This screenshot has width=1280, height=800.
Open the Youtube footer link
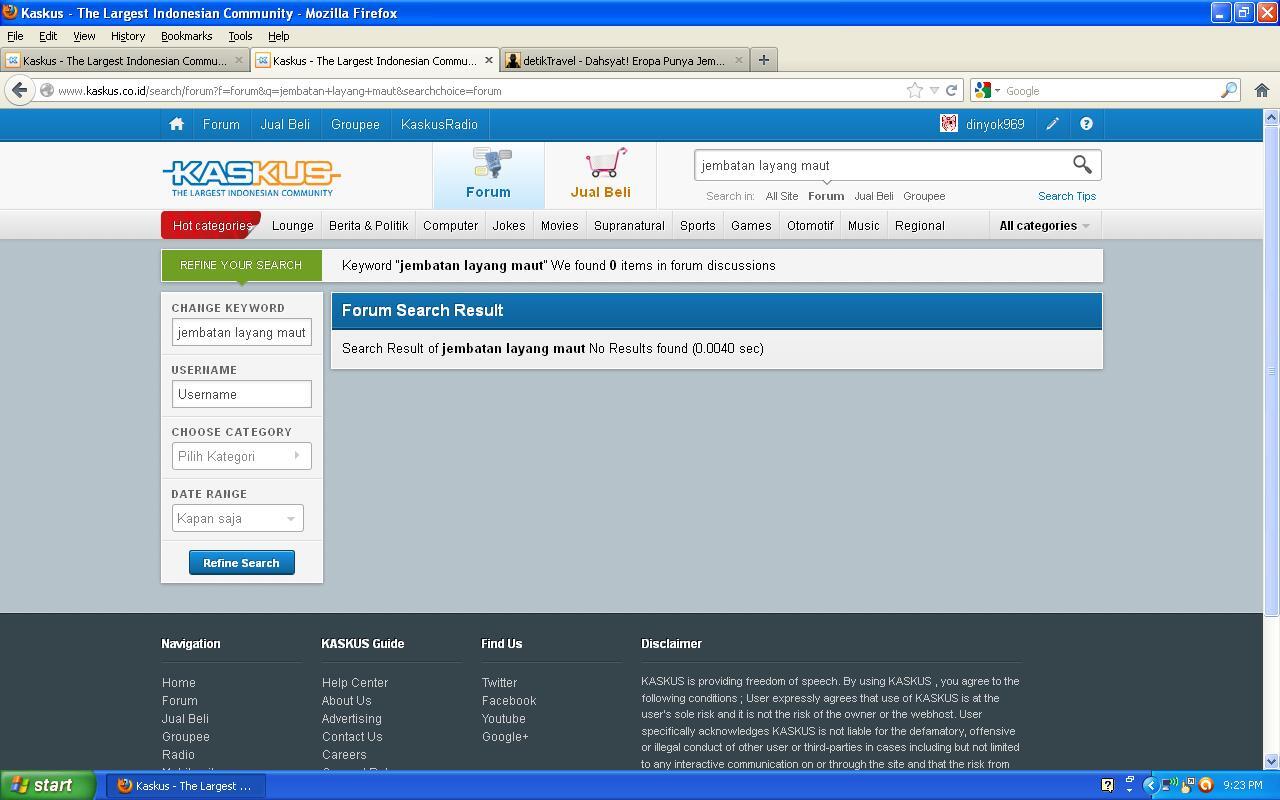point(503,718)
